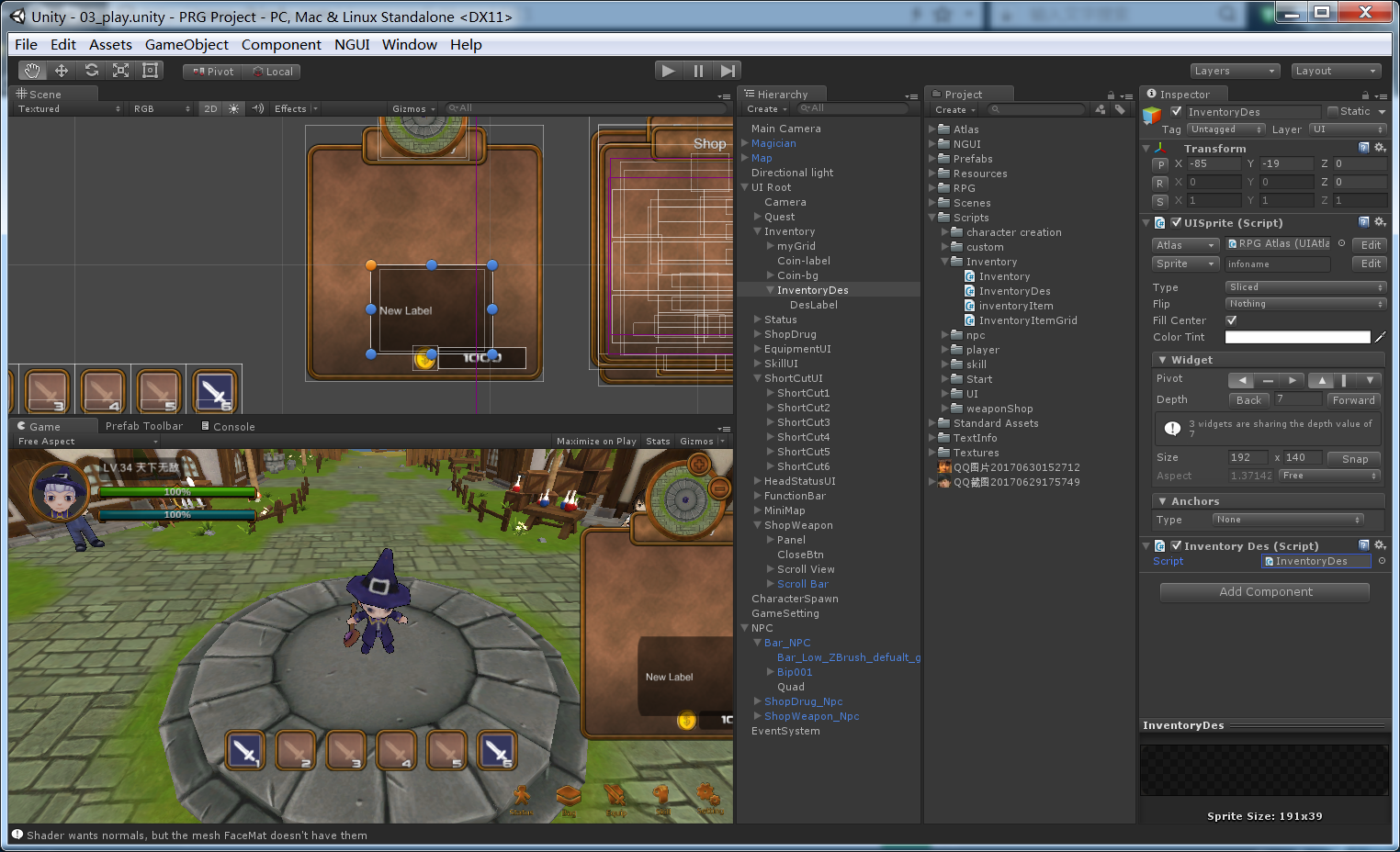Viewport: 1400px width, 852px height.
Task: Click the Atlas object picker circle
Action: tap(1342, 243)
